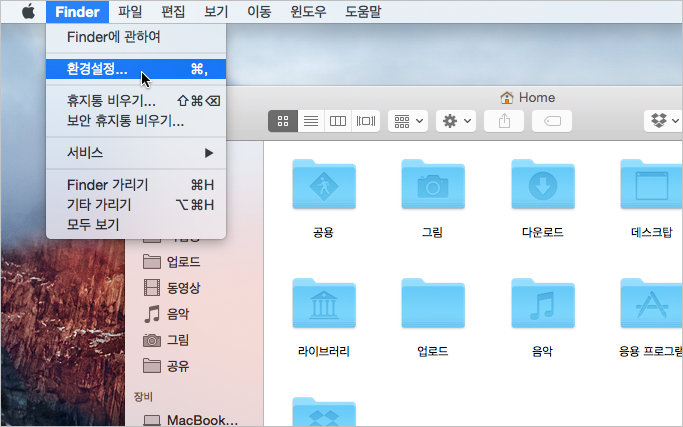The width and height of the screenshot is (683, 427).
Task: Choose 휴지통 비우기... menu entry
Action: 136,101
